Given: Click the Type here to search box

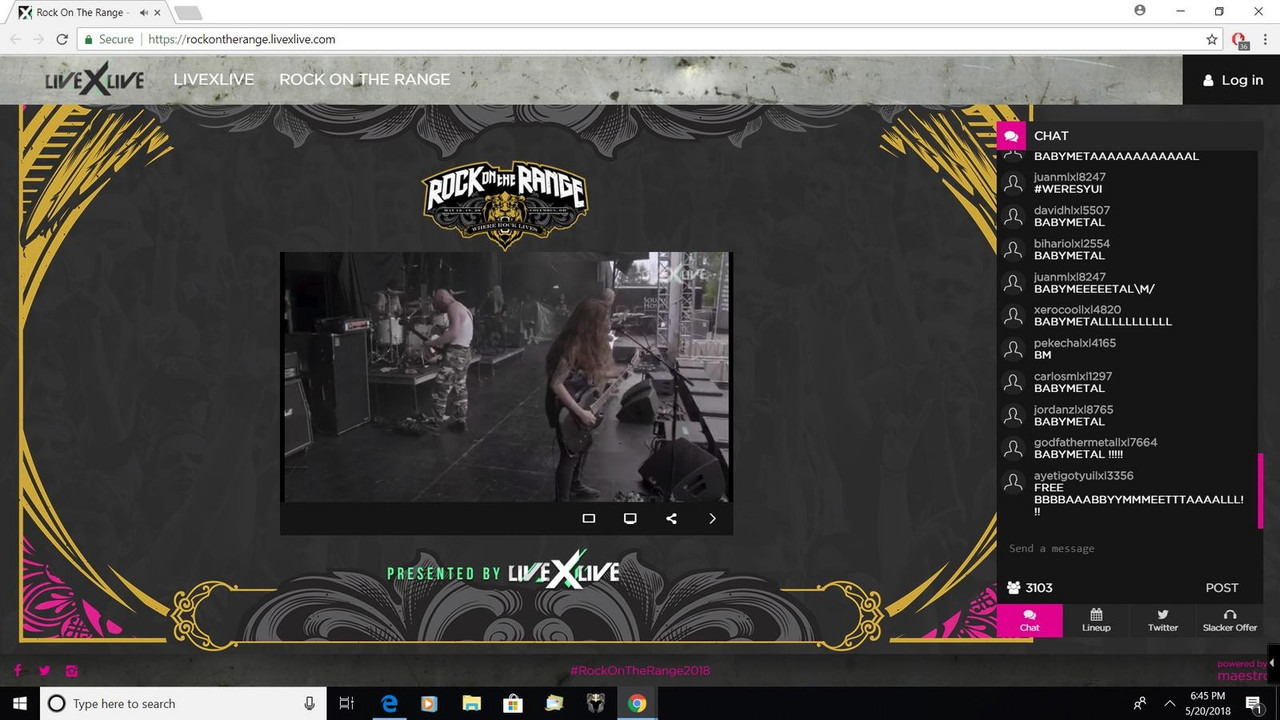Looking at the screenshot, I should 184,703.
